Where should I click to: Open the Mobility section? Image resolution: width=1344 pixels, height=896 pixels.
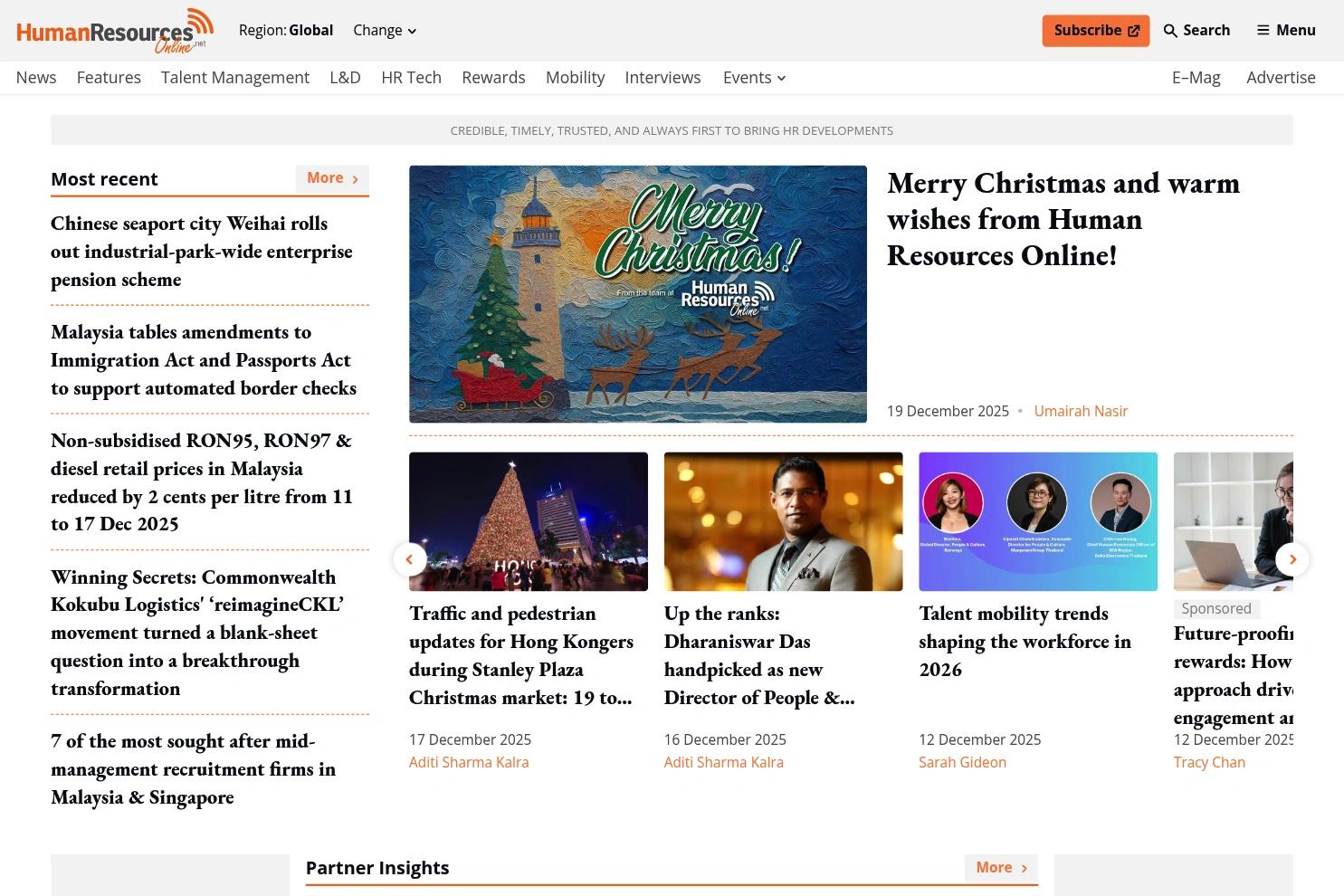pos(575,78)
